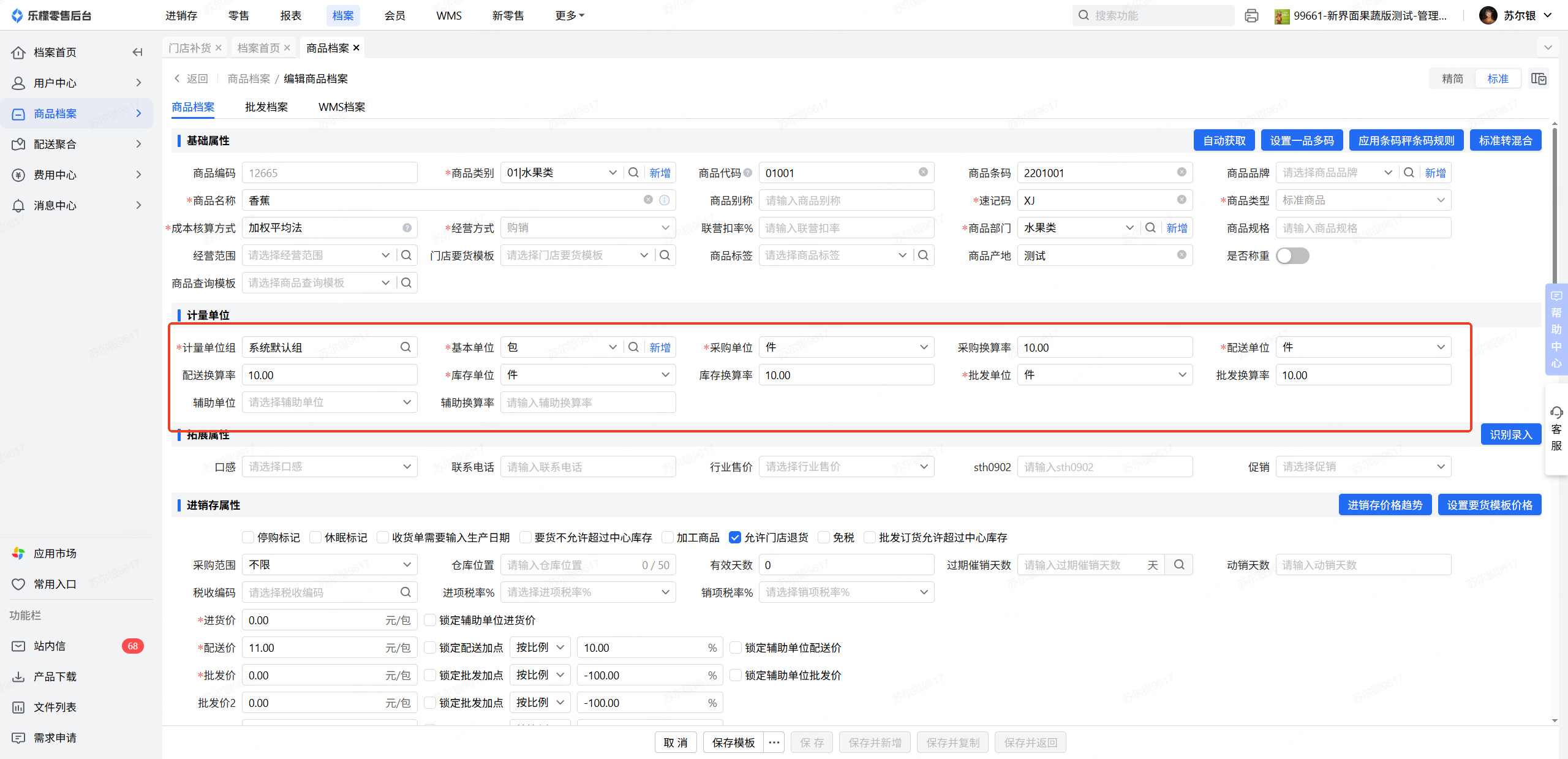The height and width of the screenshot is (759, 1568).
Task: Click the 自动获取 button
Action: pos(1224,141)
